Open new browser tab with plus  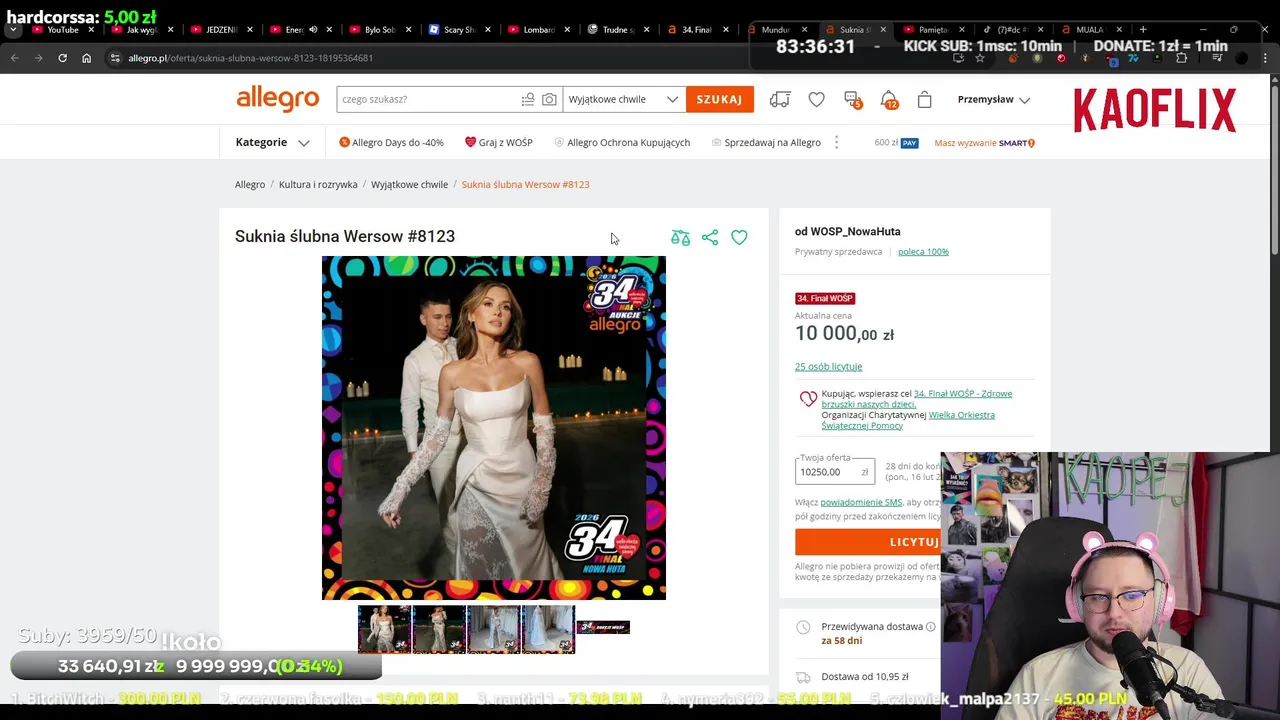point(1143,30)
